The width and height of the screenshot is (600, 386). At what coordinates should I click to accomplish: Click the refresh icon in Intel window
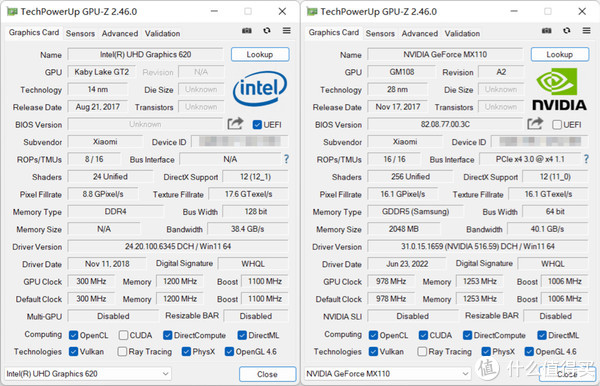267,31
